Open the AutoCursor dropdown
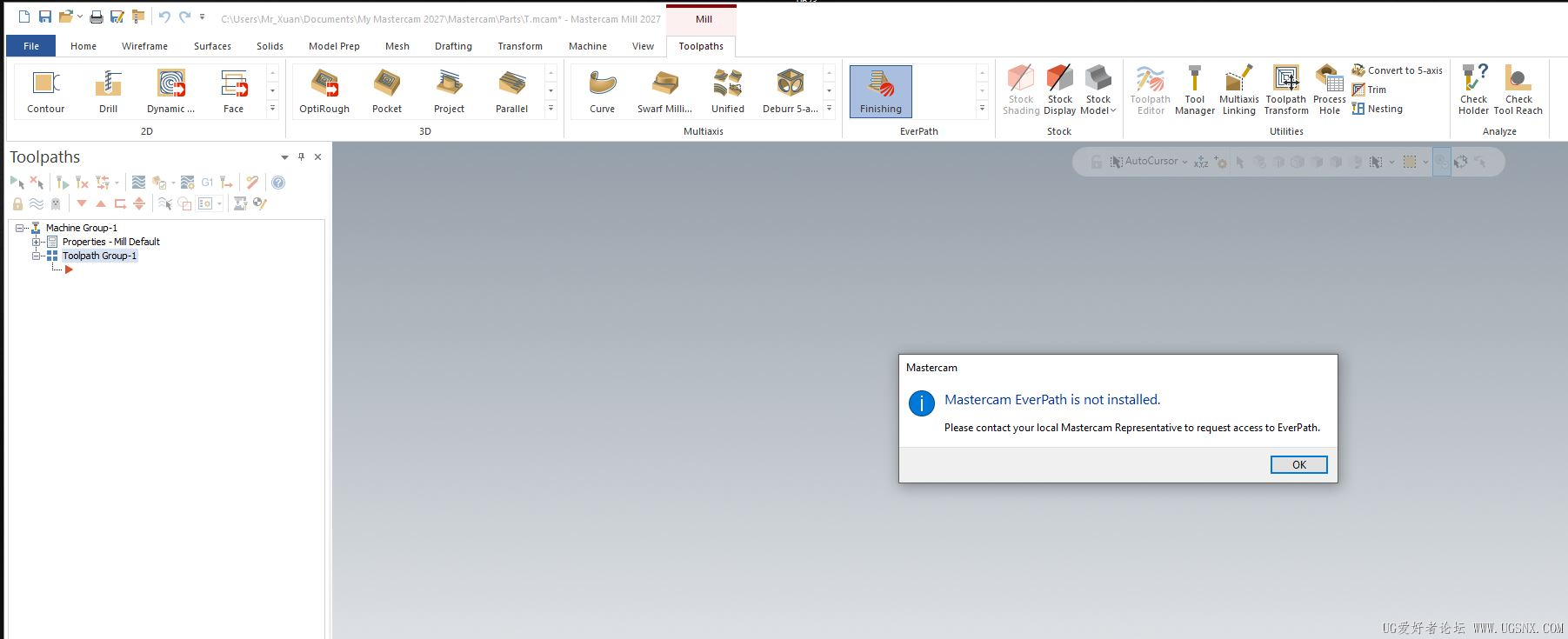The width and height of the screenshot is (1568, 639). 1184,162
